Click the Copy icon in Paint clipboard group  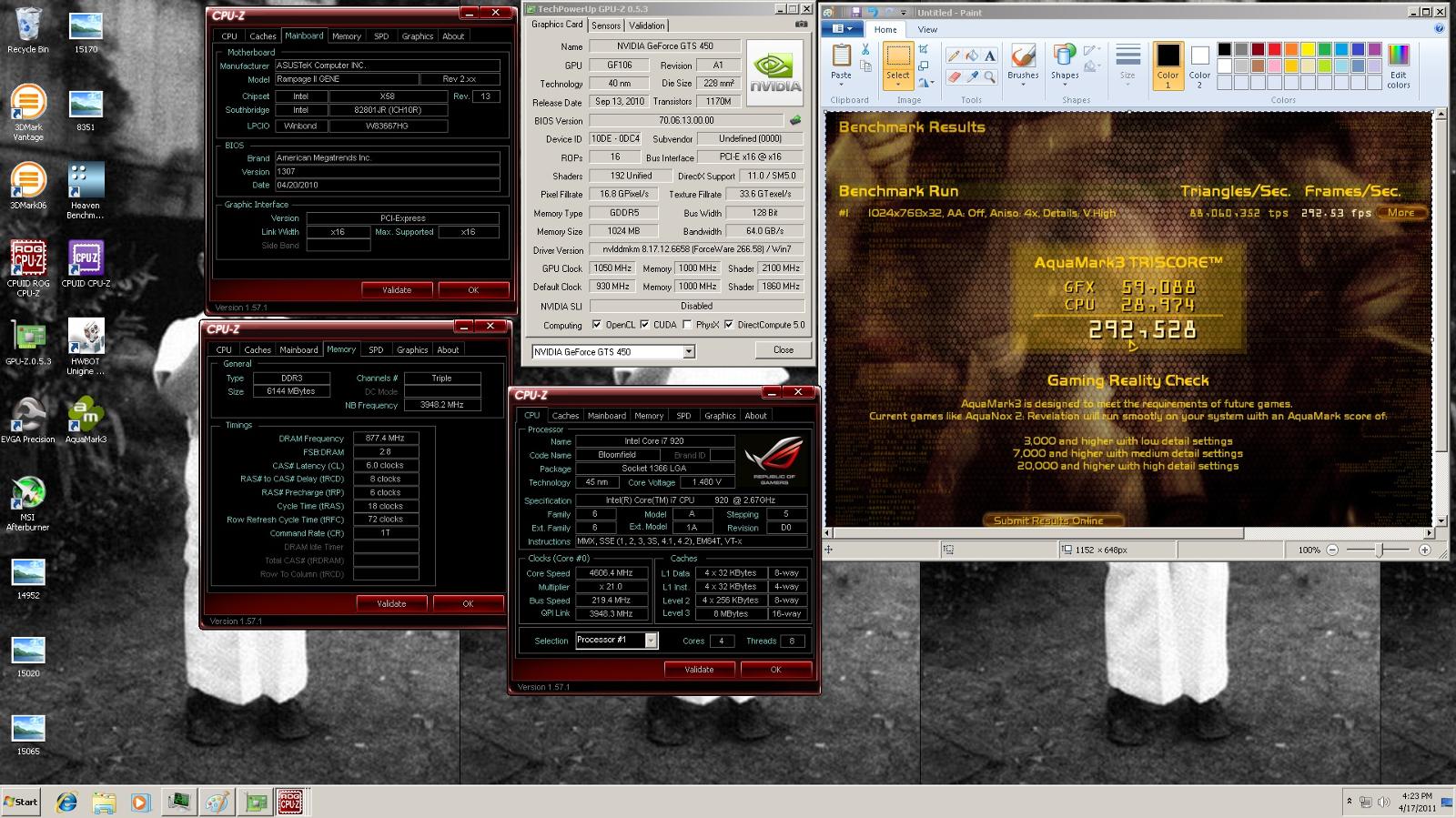point(865,66)
